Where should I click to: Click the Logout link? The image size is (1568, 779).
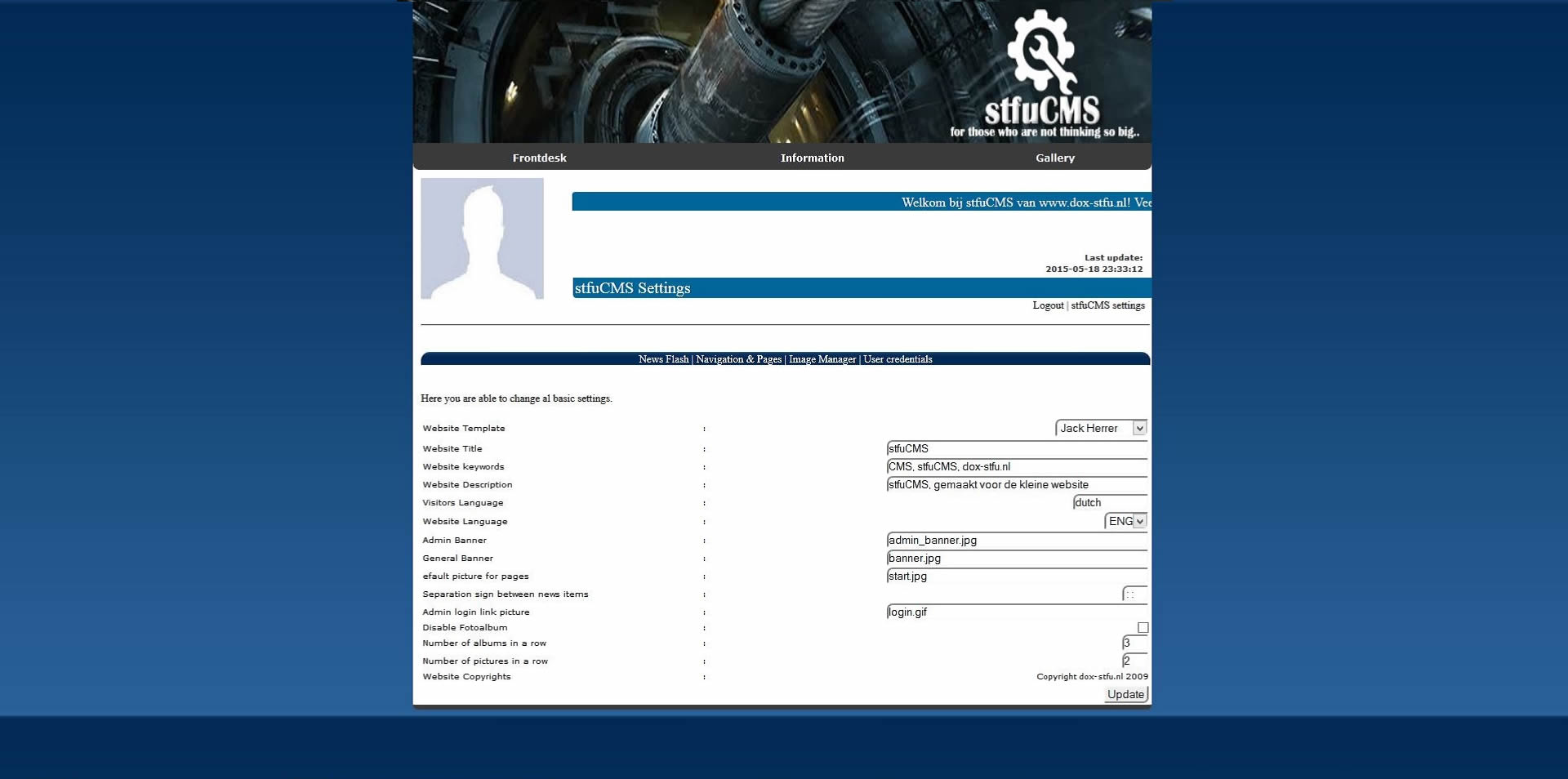click(x=1048, y=305)
